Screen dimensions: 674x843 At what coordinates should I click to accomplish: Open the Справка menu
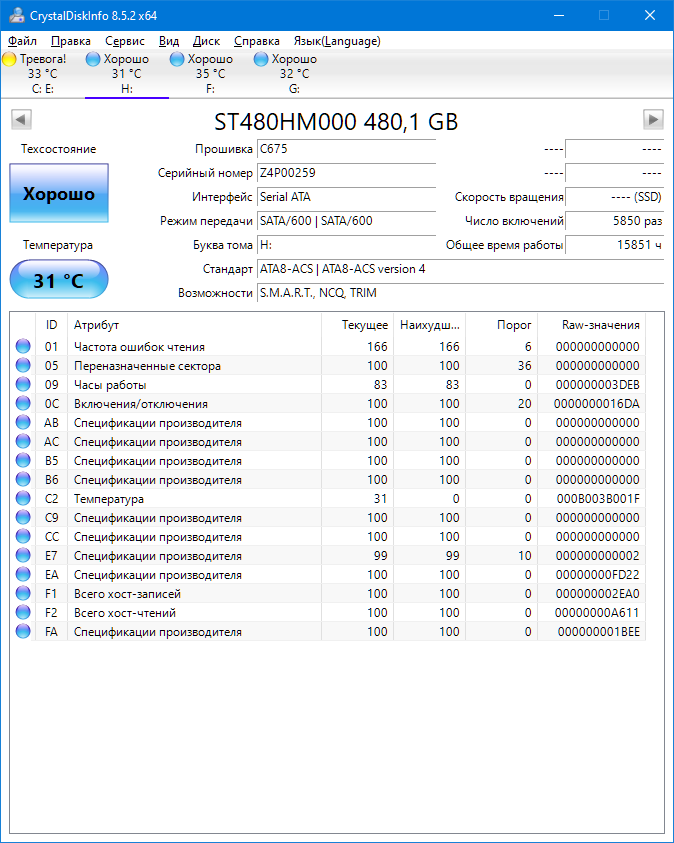[256, 41]
